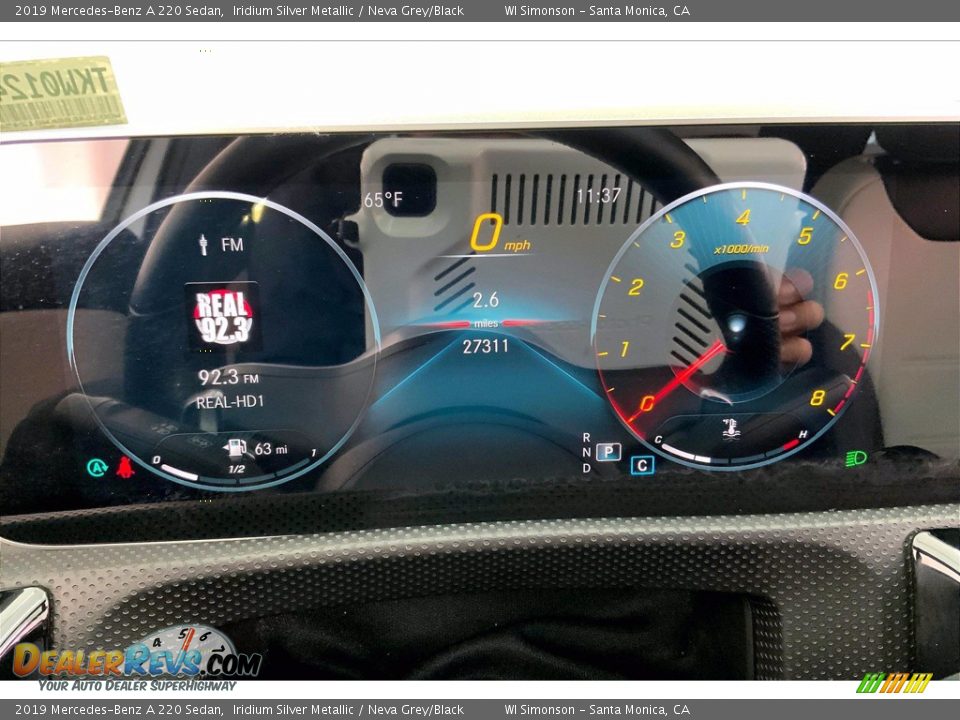Viewport: 960px width, 720px height.
Task: Select the highlighted P gear indicator
Action: (x=608, y=452)
